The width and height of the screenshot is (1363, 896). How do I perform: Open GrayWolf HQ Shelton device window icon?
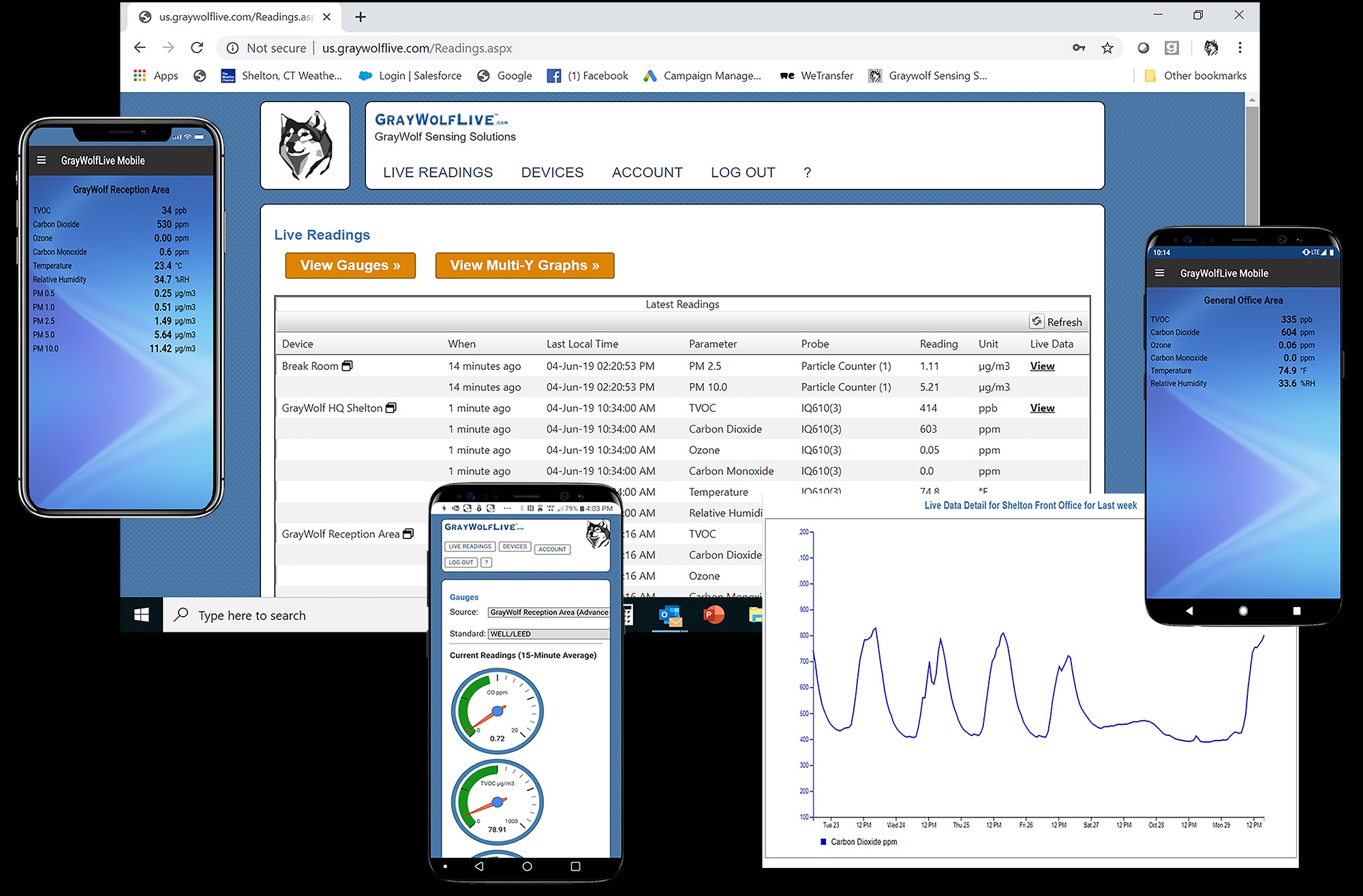(x=391, y=407)
